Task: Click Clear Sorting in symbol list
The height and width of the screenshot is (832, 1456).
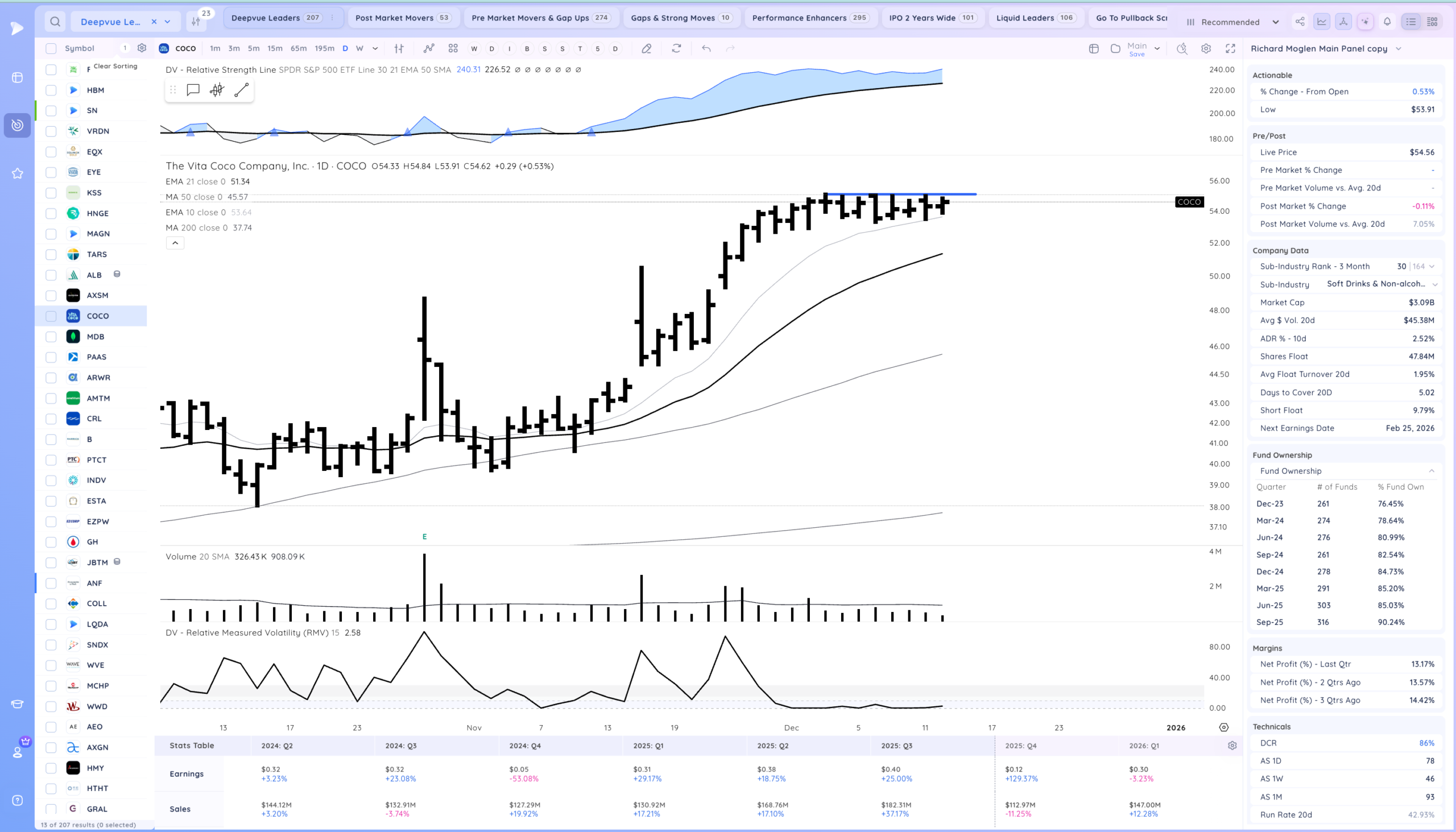Action: click(115, 67)
